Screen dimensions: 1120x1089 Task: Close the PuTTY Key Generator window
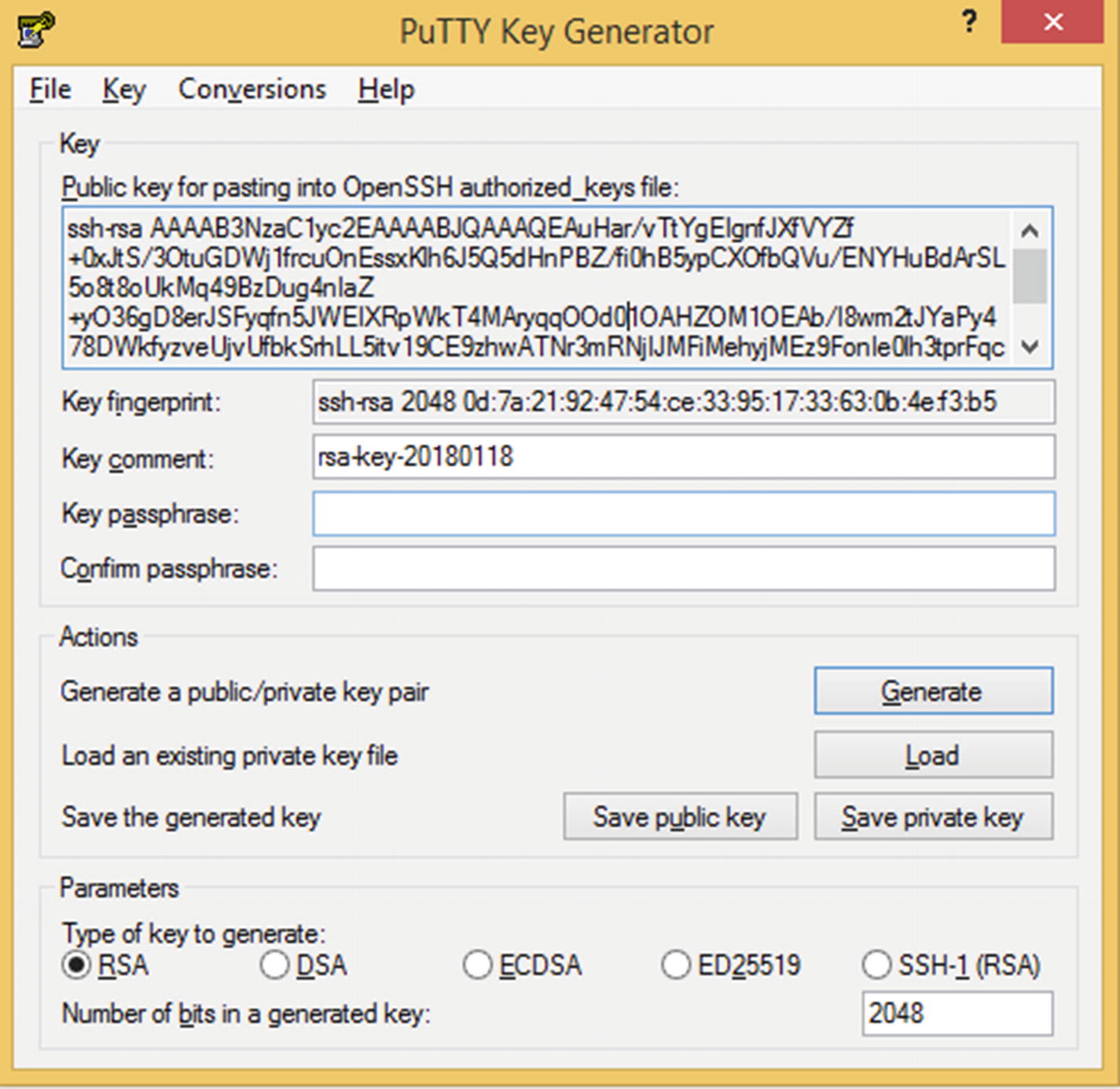tap(1052, 22)
